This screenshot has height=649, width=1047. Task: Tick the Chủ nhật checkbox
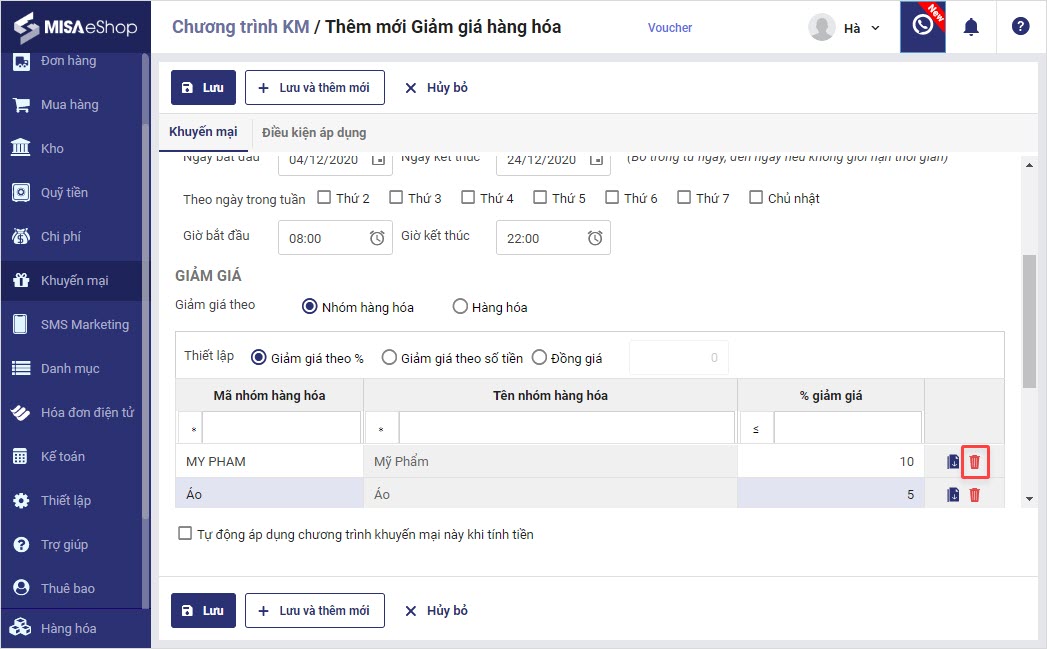coord(756,197)
